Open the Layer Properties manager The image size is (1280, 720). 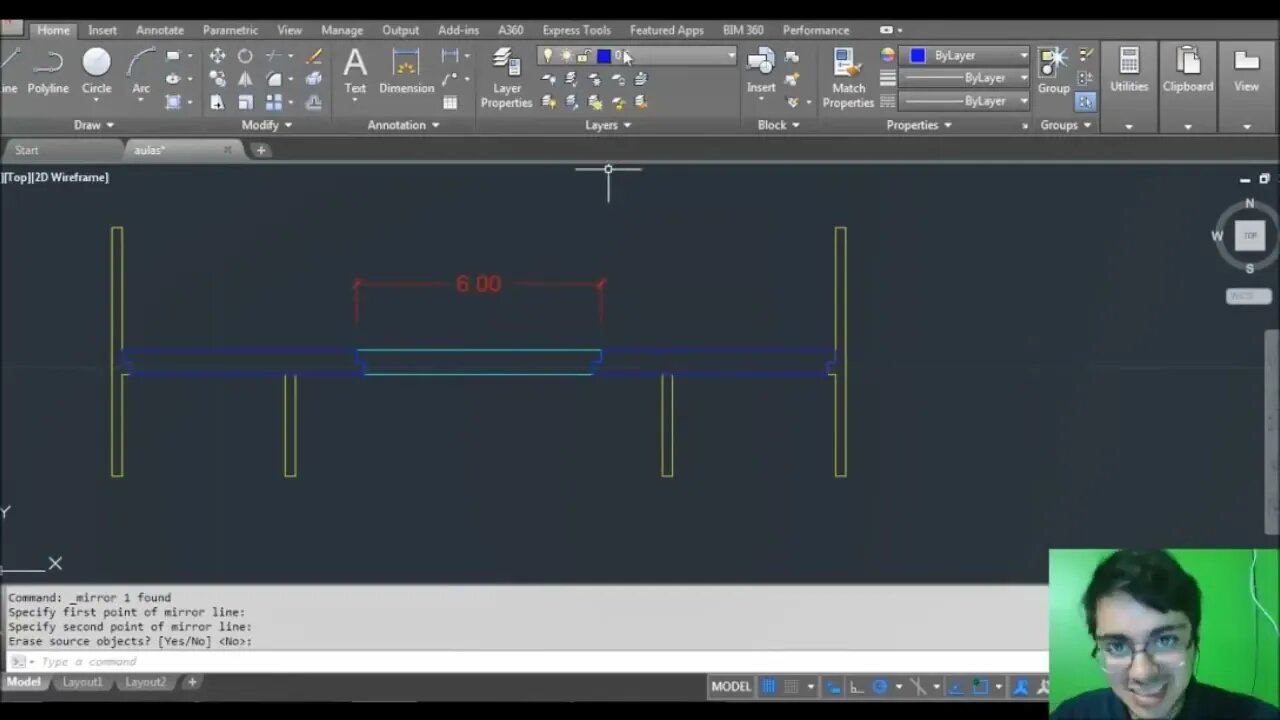click(x=507, y=78)
